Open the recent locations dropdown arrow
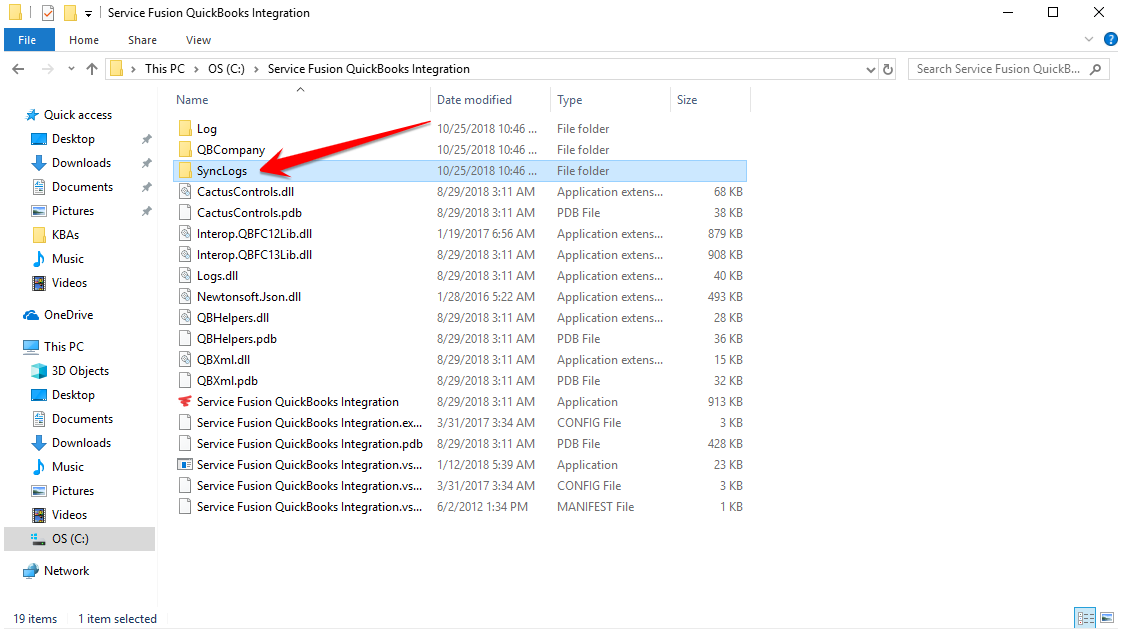The width and height of the screenshot is (1129, 632). coord(70,69)
